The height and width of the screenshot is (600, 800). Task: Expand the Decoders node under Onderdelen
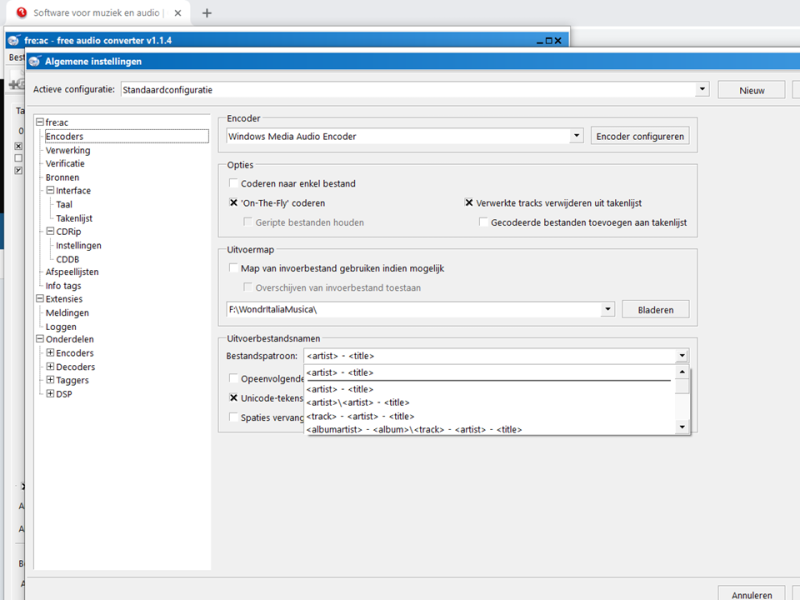click(x=50, y=367)
